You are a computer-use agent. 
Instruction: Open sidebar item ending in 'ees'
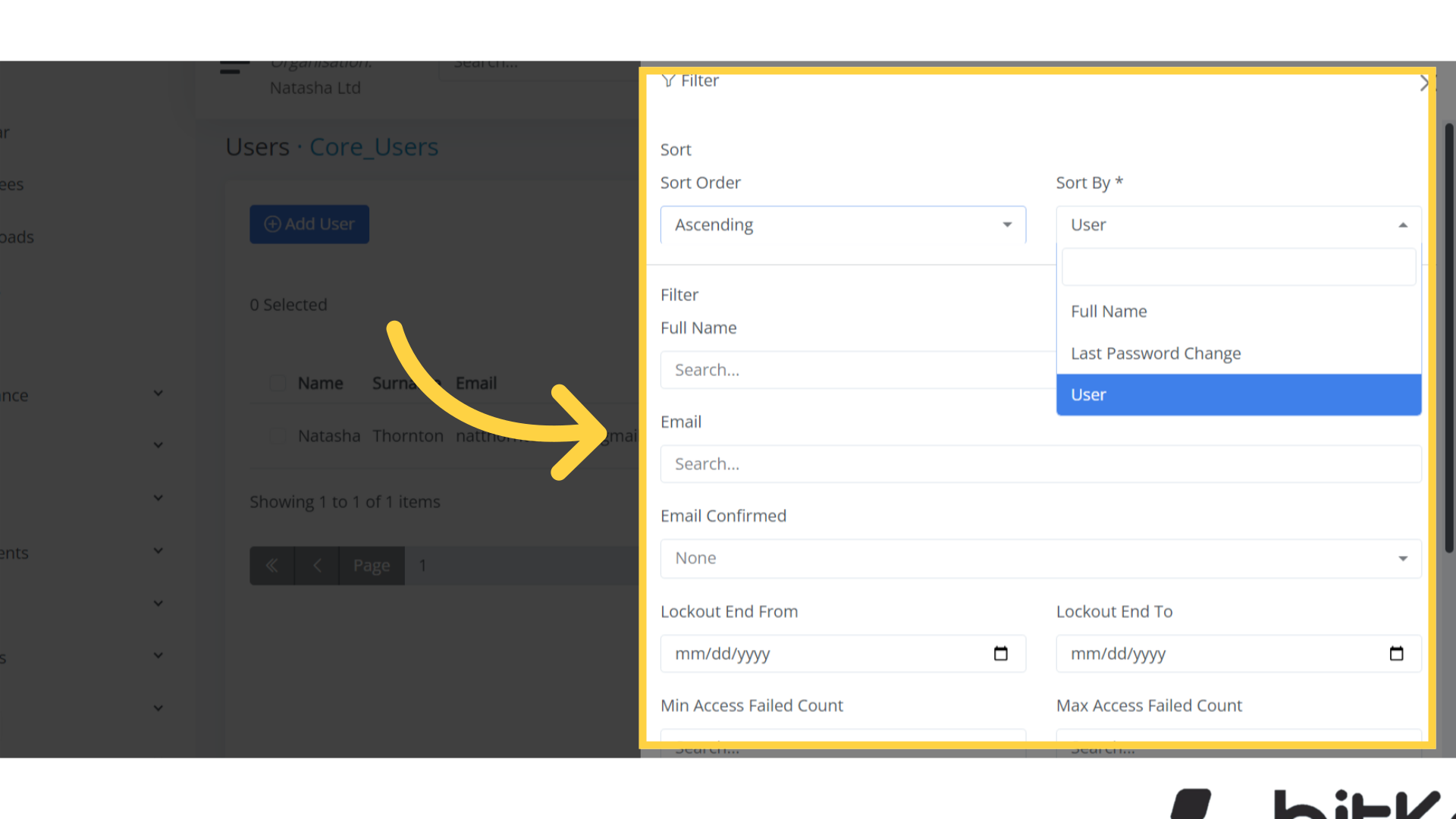coord(12,185)
